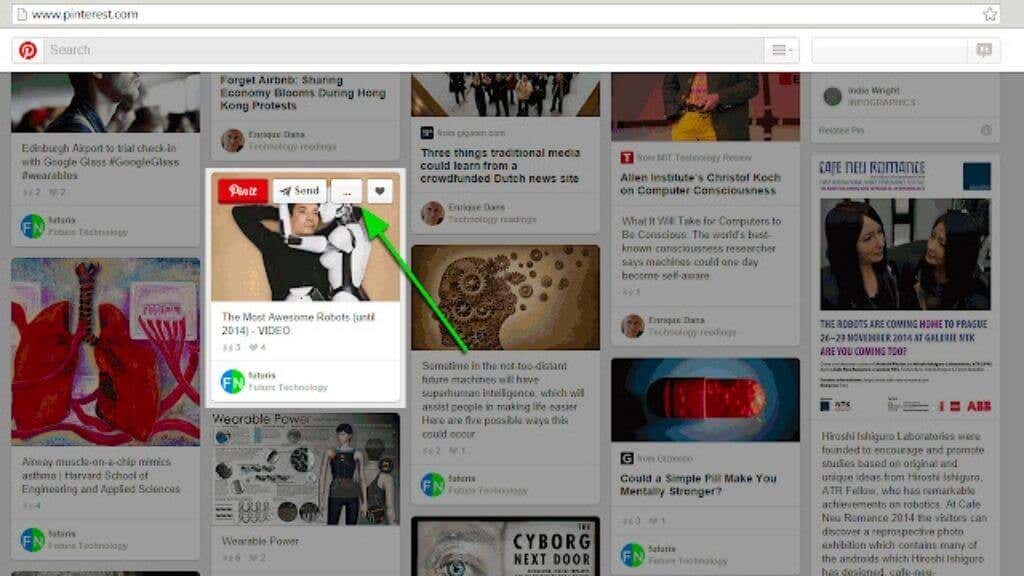The height and width of the screenshot is (576, 1024).
Task: Click the Pinterest logo icon
Action: [x=27, y=50]
